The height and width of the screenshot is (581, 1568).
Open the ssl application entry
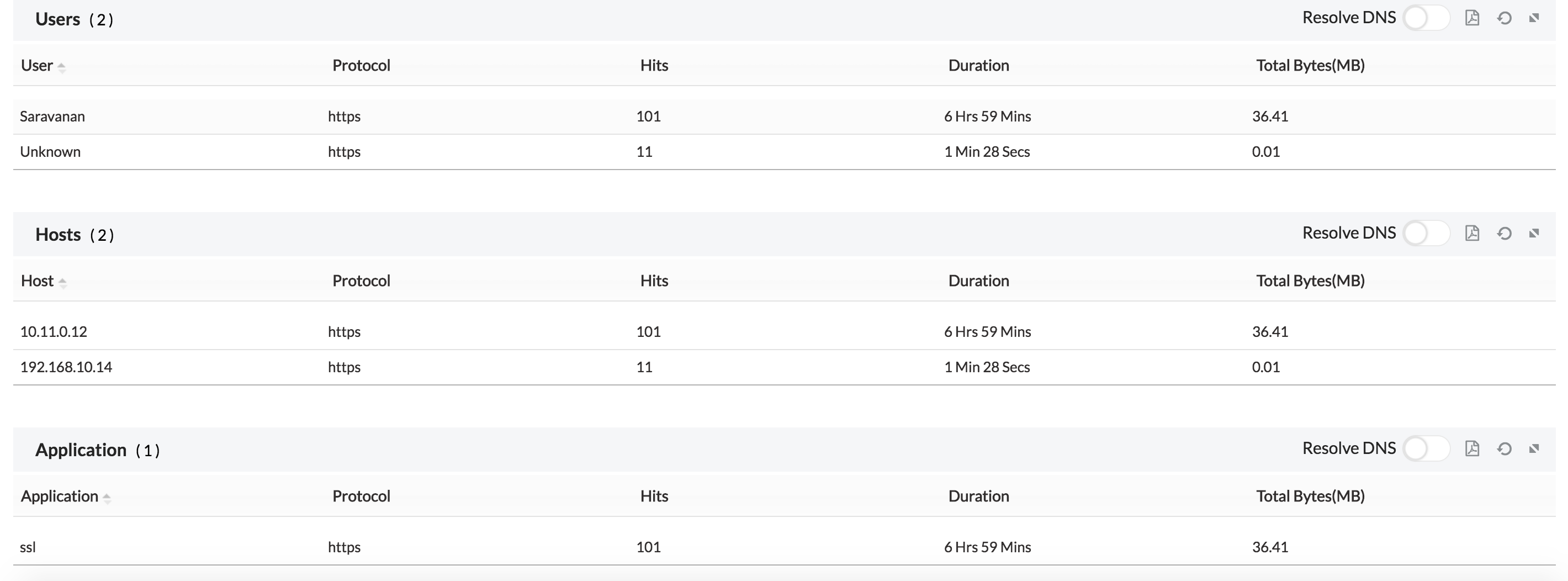click(x=28, y=547)
